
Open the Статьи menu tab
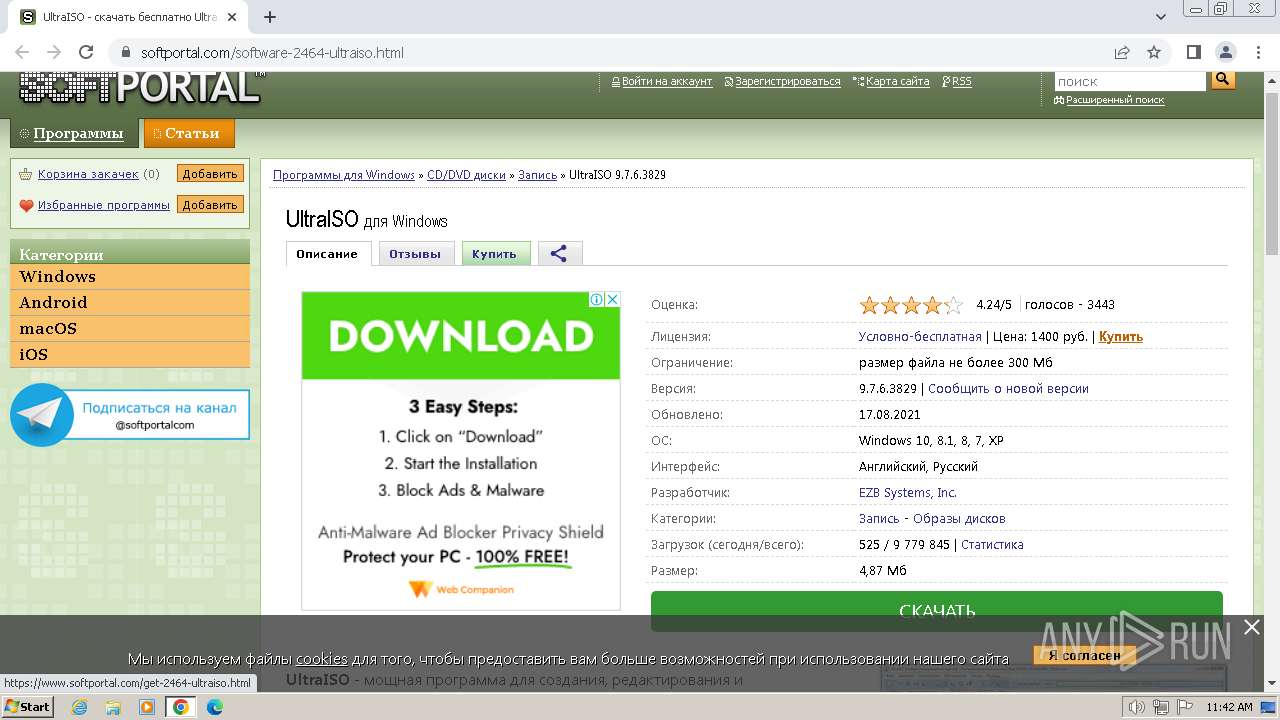click(x=189, y=133)
